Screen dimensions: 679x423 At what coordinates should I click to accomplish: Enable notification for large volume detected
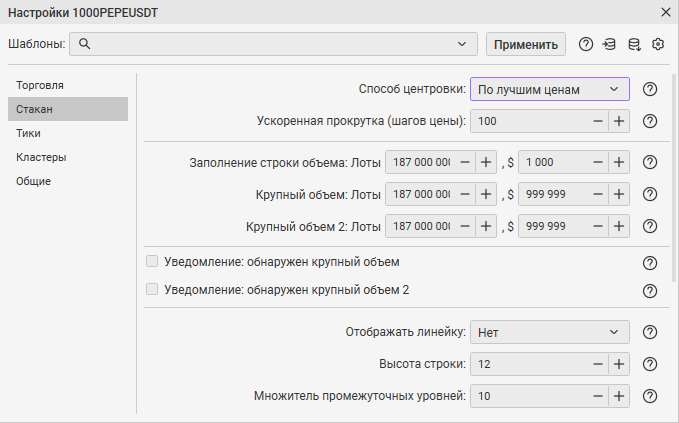[153, 262]
